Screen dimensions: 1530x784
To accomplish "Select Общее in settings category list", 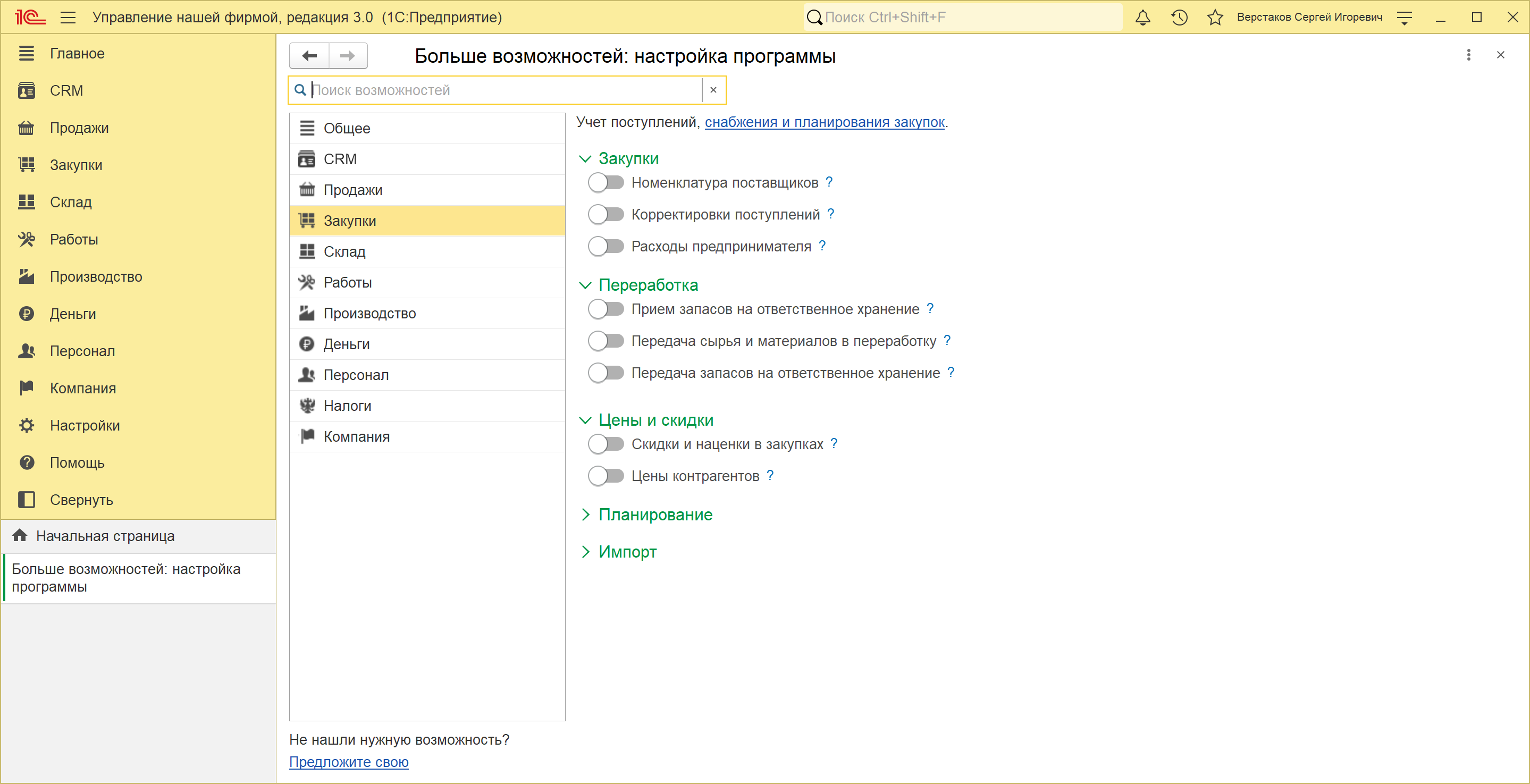I will [x=427, y=128].
